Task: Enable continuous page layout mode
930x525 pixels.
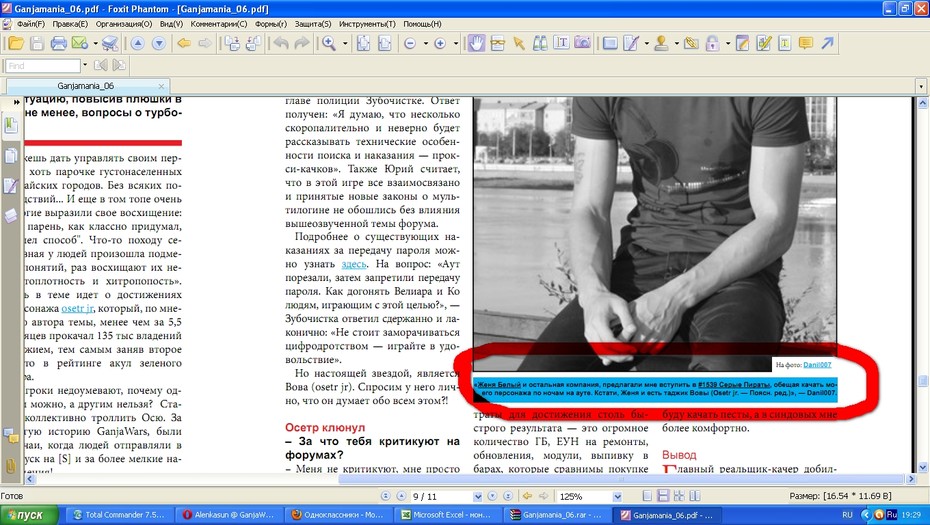Action: (663, 496)
